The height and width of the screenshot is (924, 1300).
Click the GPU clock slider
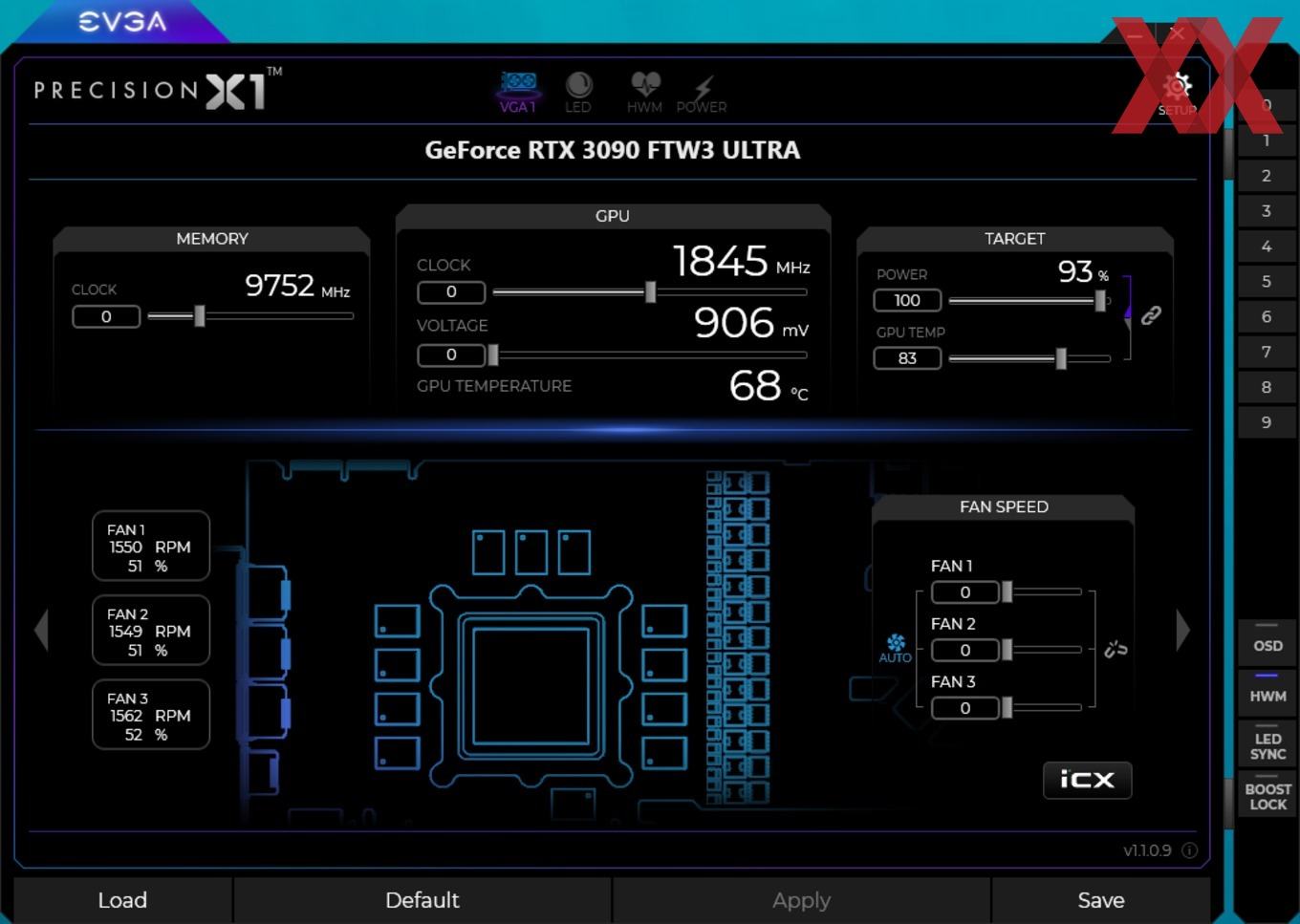(650, 292)
